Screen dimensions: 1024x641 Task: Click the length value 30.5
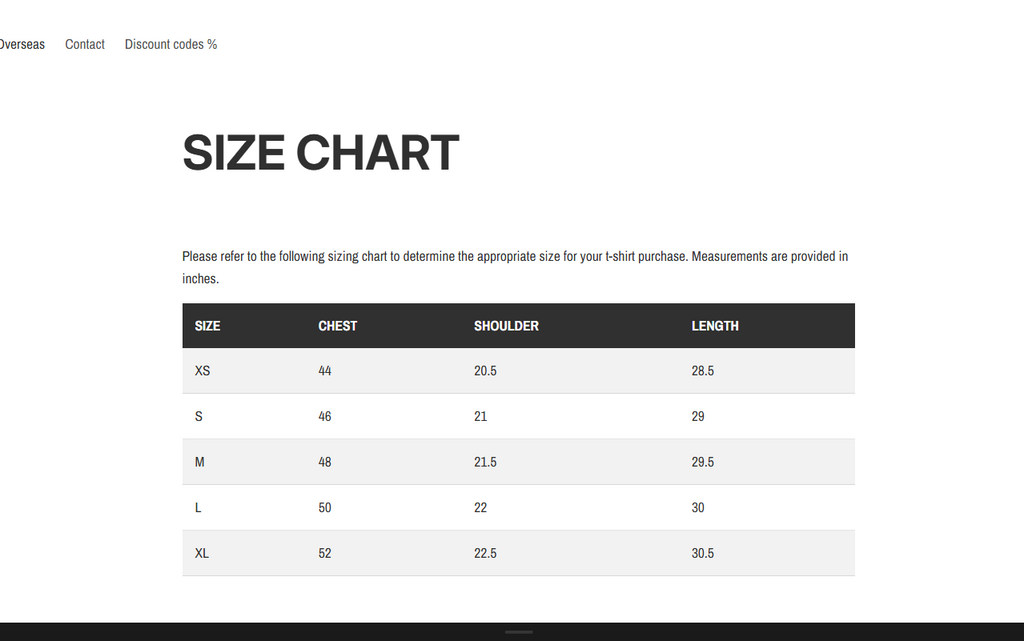tap(703, 553)
